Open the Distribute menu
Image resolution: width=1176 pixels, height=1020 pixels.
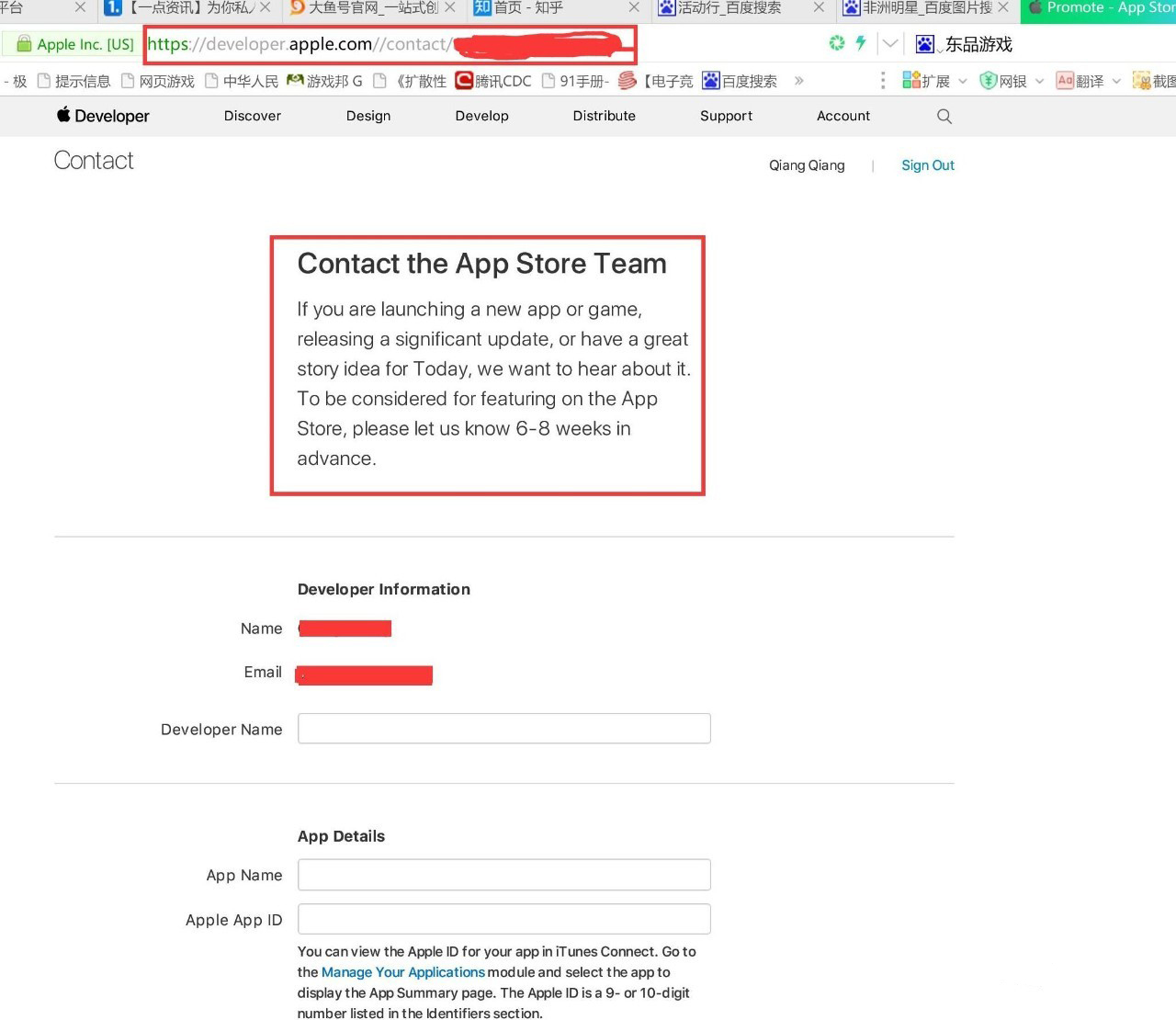[605, 116]
